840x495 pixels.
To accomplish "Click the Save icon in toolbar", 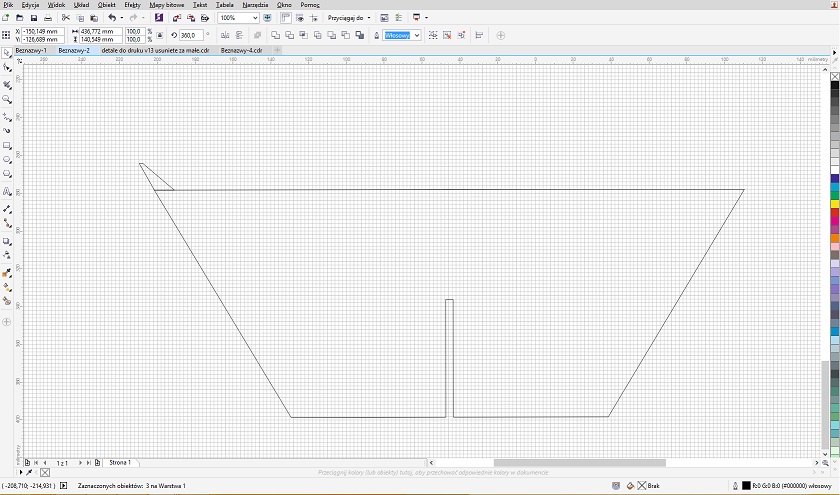I will (x=34, y=18).
